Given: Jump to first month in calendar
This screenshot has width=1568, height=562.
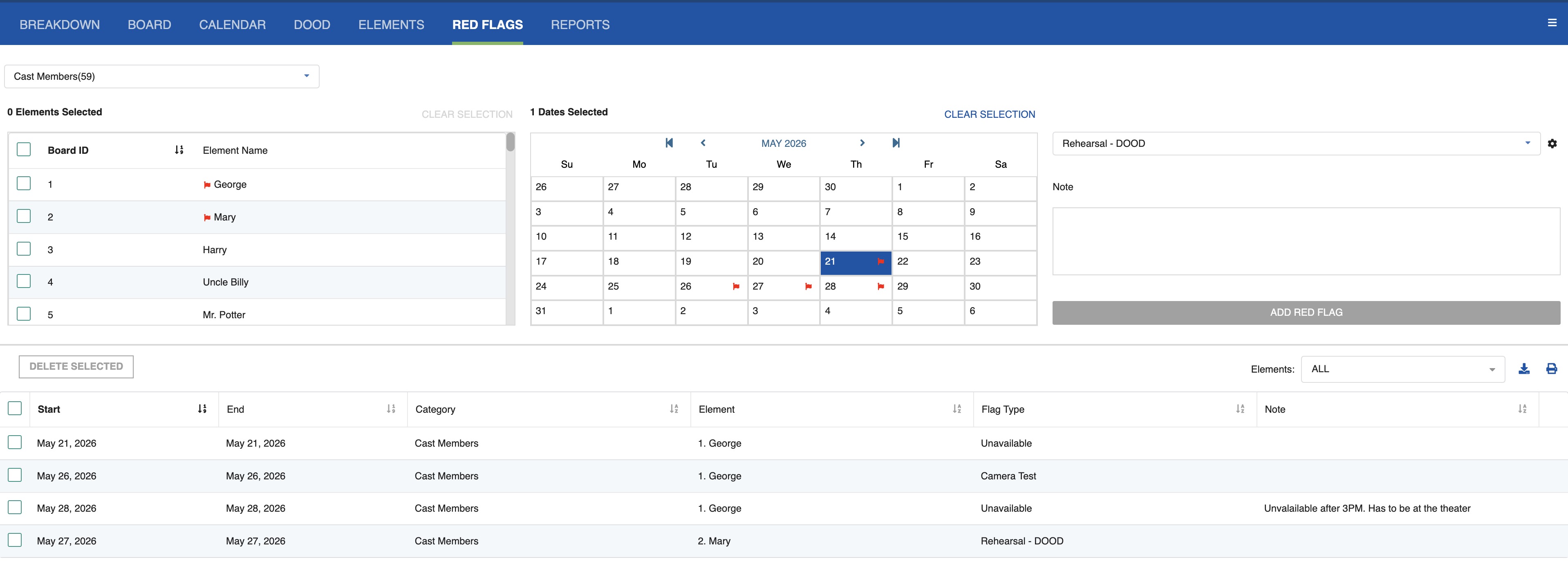Looking at the screenshot, I should coord(669,143).
